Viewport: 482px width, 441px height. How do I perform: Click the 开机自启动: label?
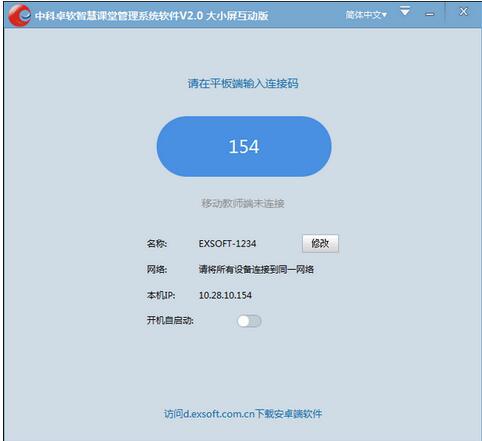[170, 321]
